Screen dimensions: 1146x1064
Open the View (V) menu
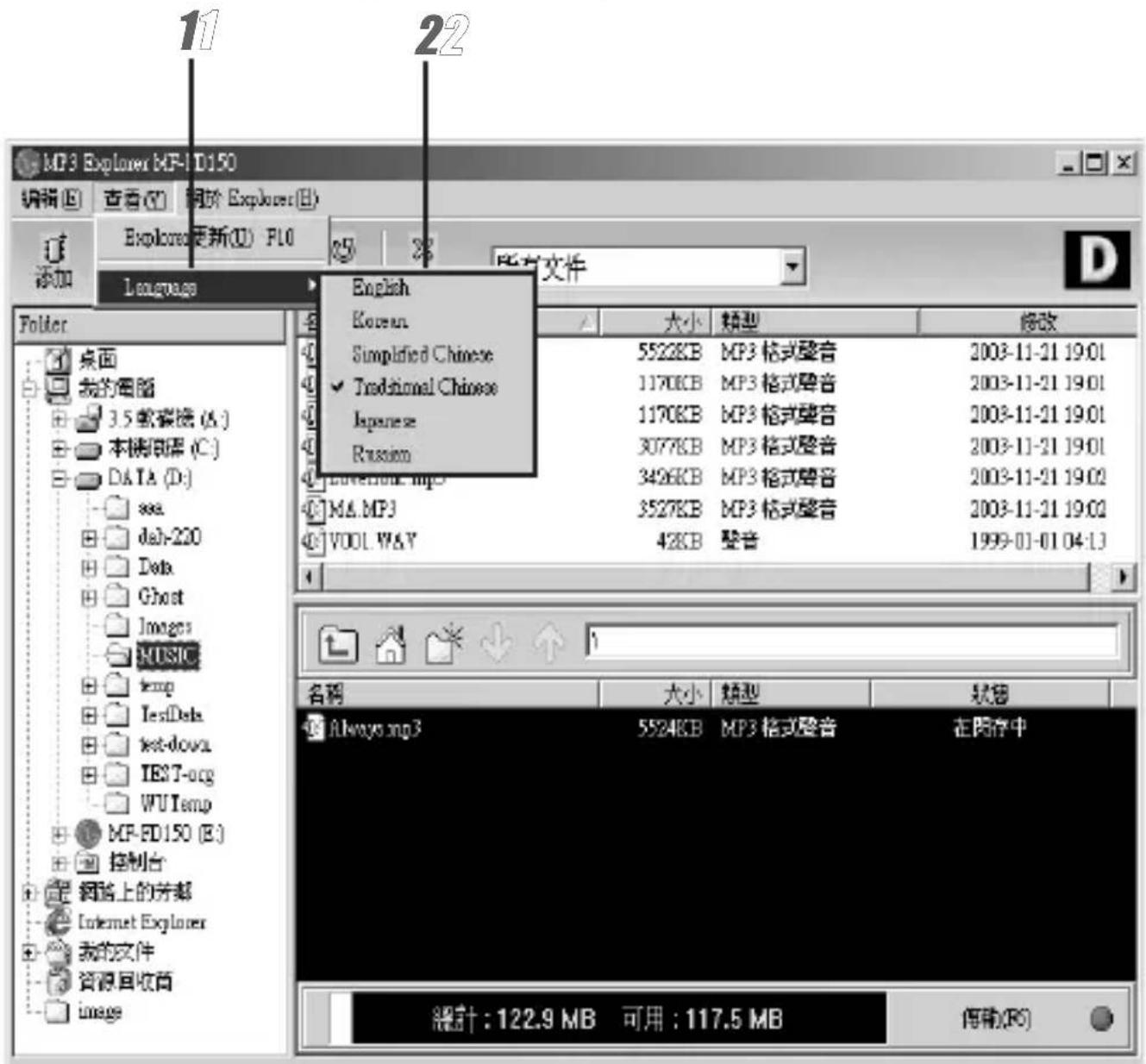click(x=134, y=199)
